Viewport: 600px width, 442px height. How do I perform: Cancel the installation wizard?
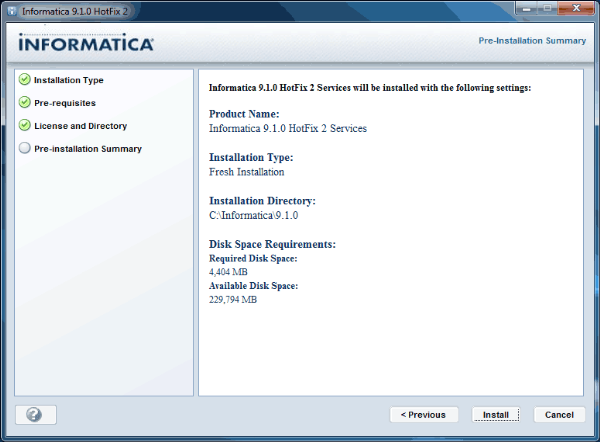coord(559,414)
